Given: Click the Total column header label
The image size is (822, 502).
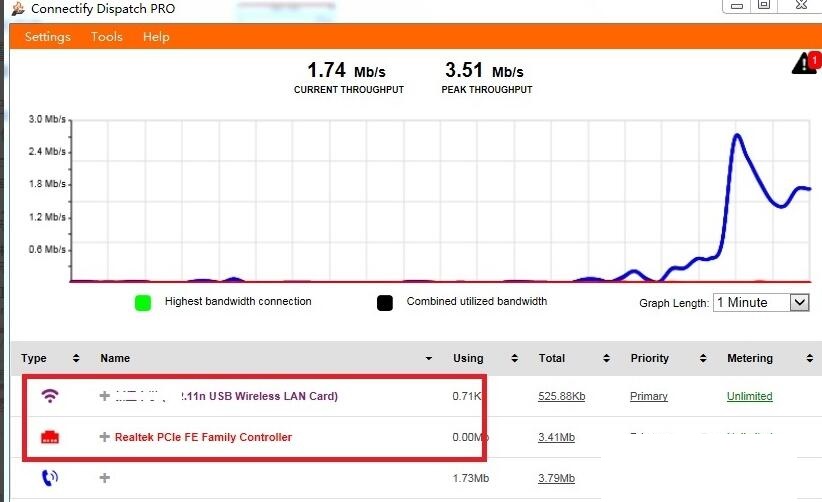Looking at the screenshot, I should (x=551, y=358).
